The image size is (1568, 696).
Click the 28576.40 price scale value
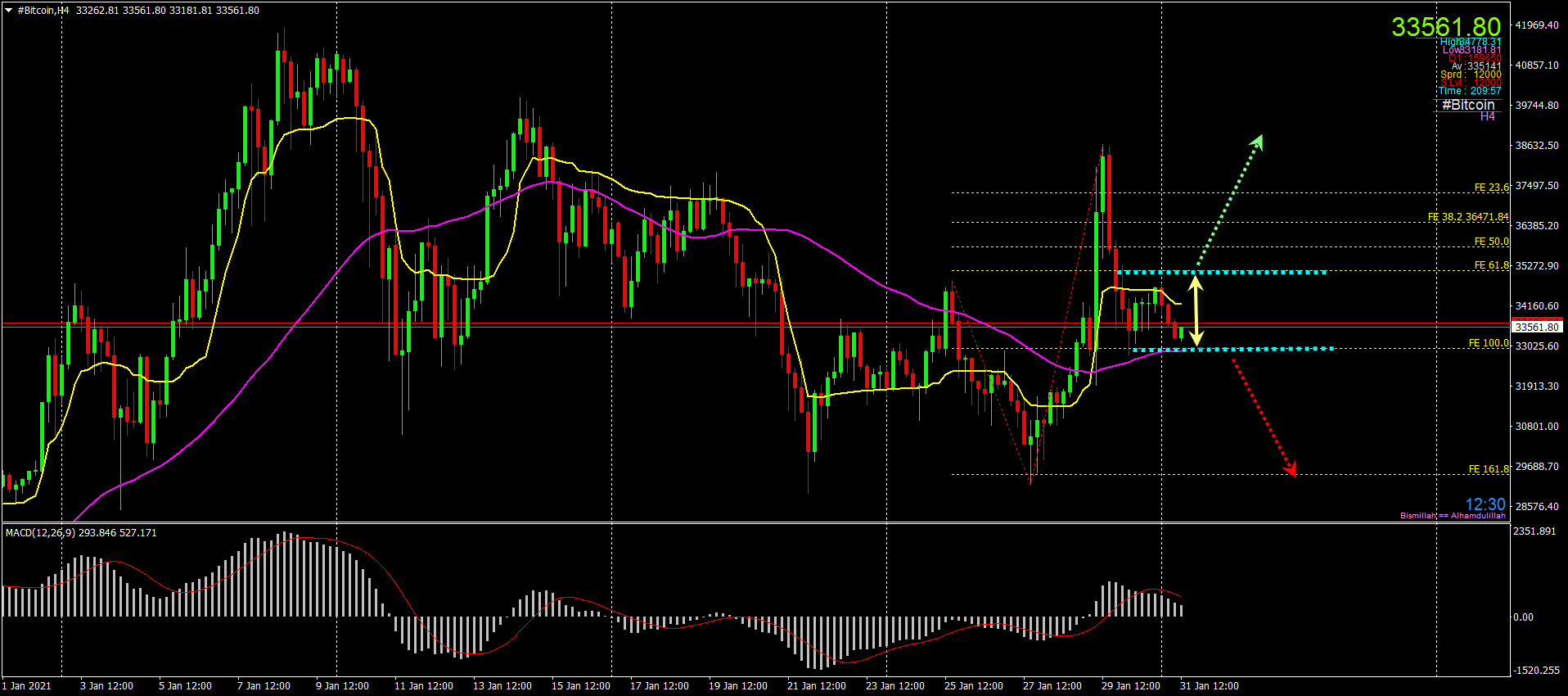[1537, 507]
